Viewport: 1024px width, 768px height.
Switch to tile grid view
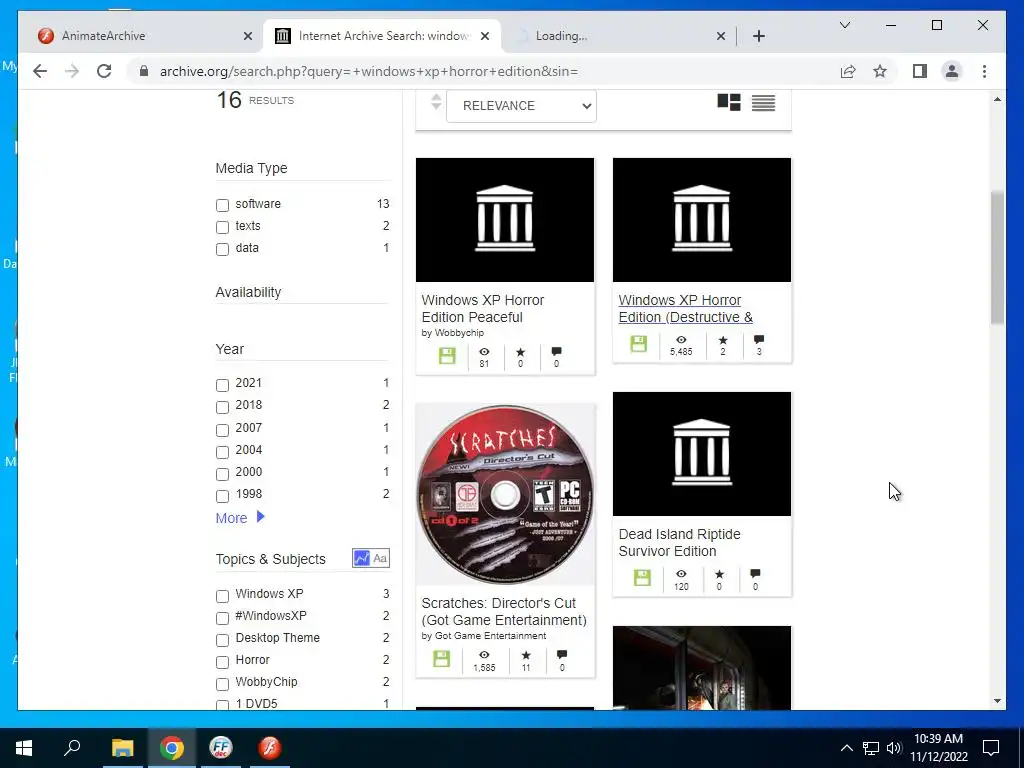(x=729, y=103)
